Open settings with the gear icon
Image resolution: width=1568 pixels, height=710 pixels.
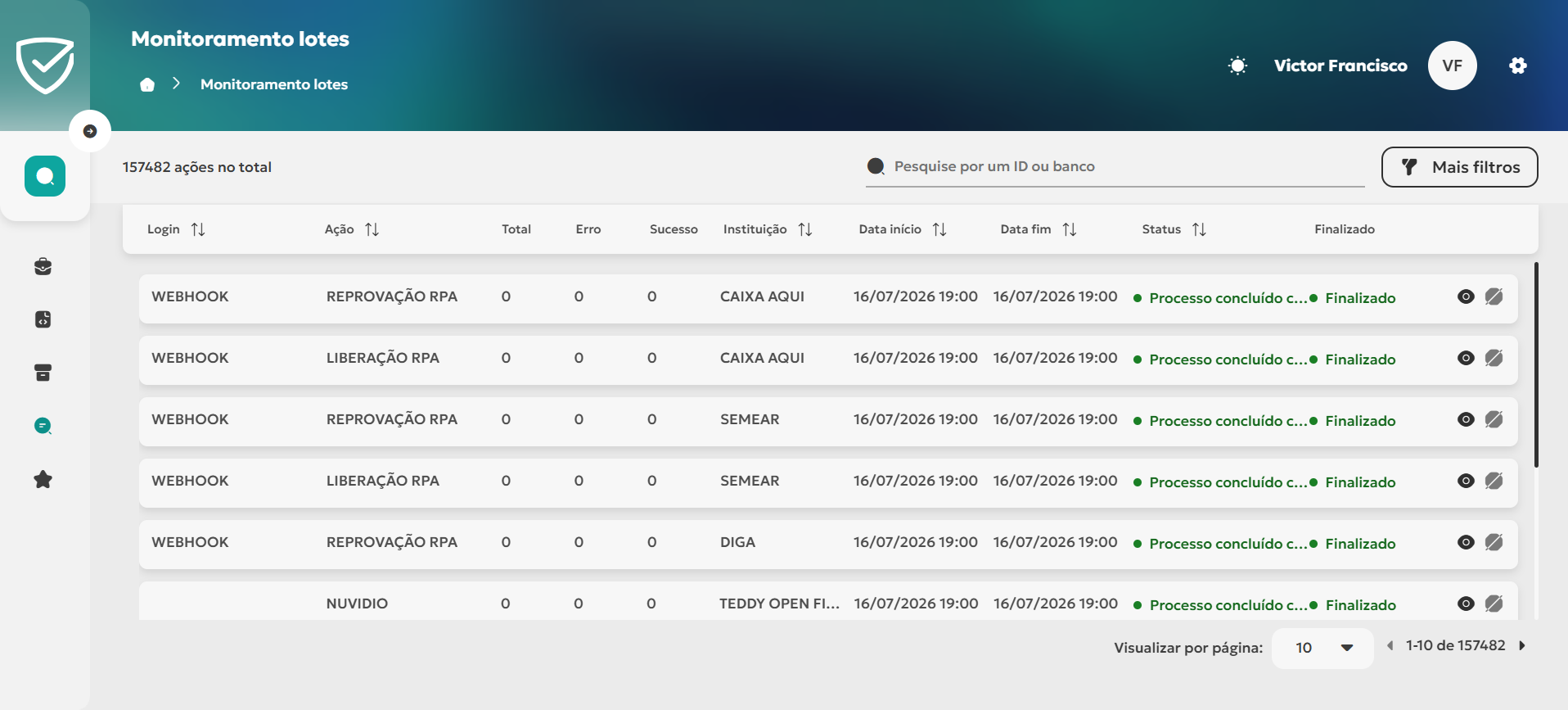coord(1518,66)
